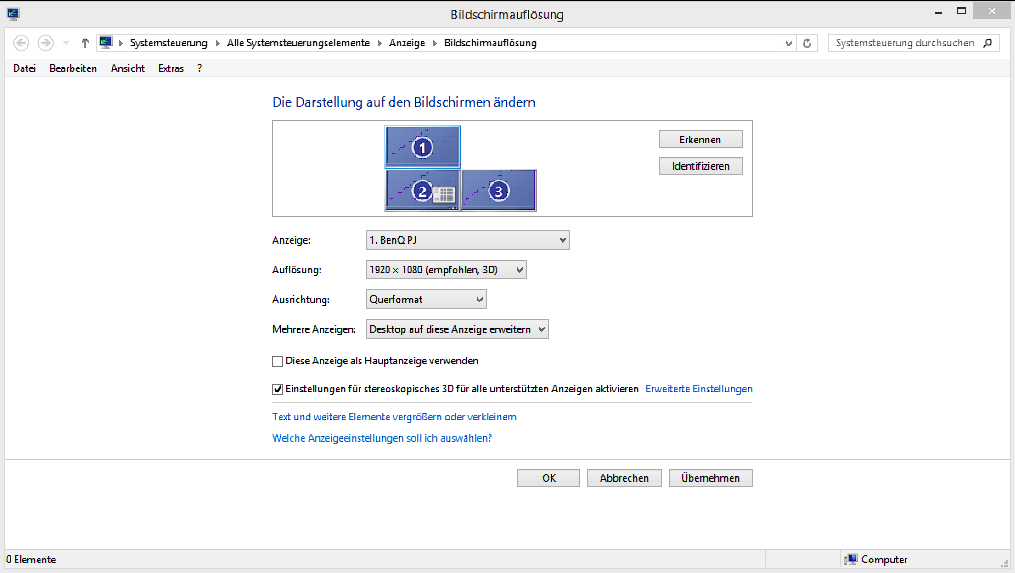The width and height of the screenshot is (1015, 573).
Task: Select monitor 1 thumbnail
Action: 423,147
